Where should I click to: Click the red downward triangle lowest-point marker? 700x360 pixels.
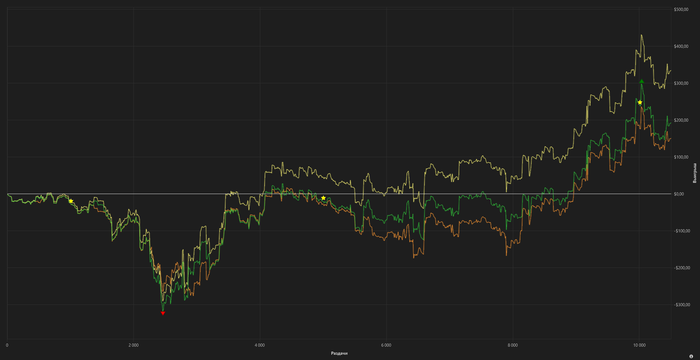tap(163, 313)
